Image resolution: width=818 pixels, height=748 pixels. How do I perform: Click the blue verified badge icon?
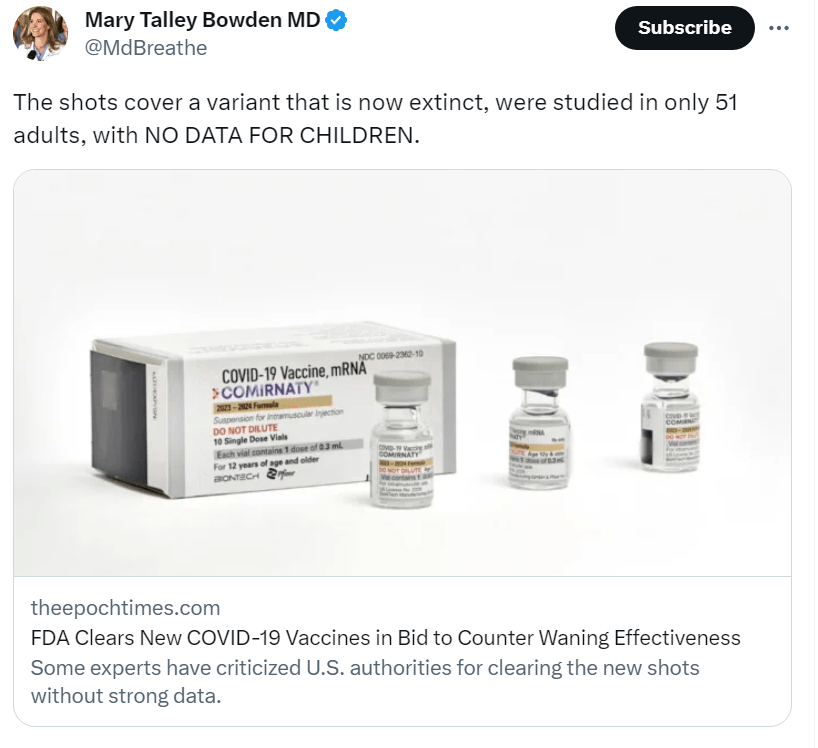(338, 20)
